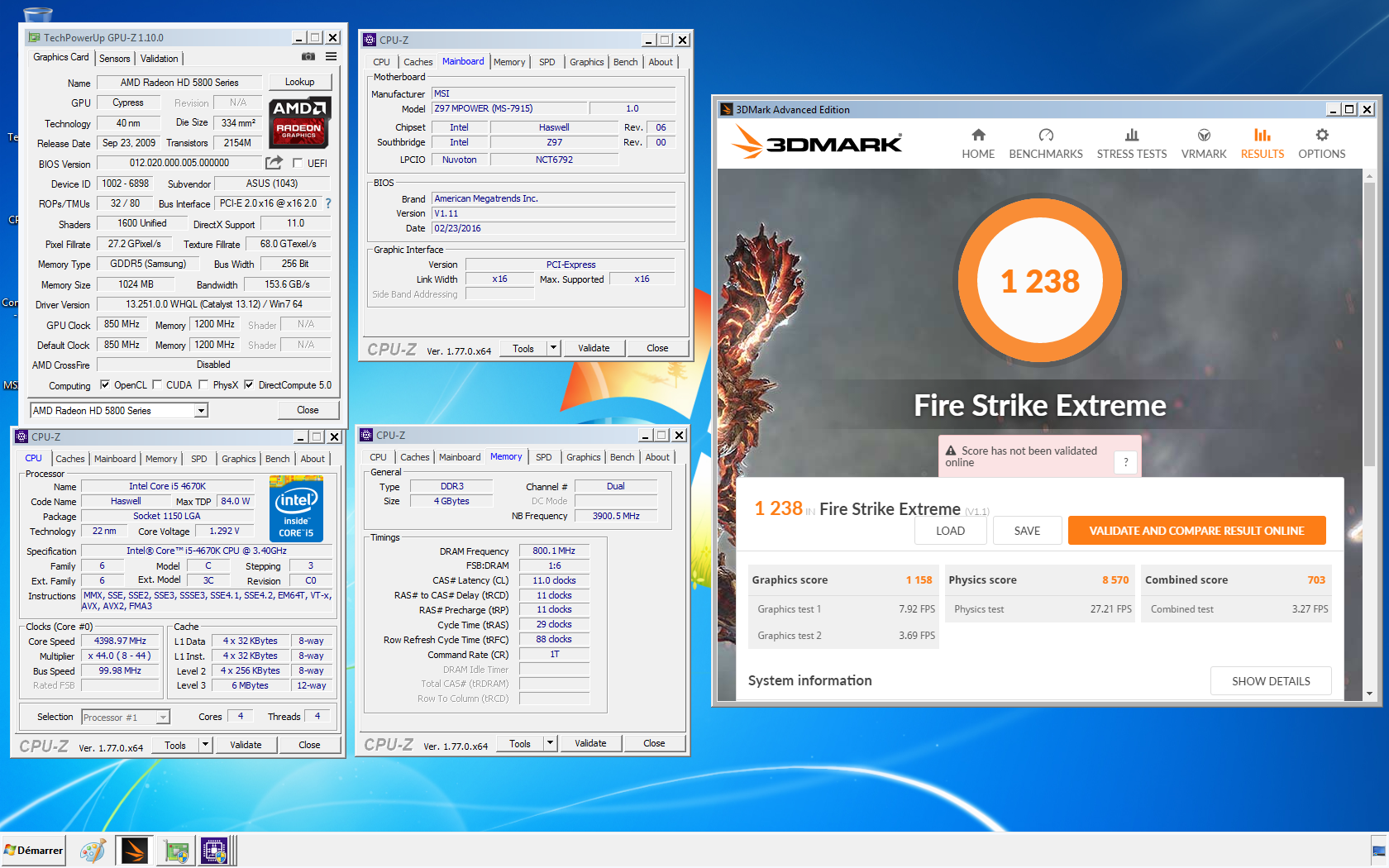Open SPD tab in Mainboard CPU-Z window
This screenshot has height=868, width=1389.
(547, 62)
